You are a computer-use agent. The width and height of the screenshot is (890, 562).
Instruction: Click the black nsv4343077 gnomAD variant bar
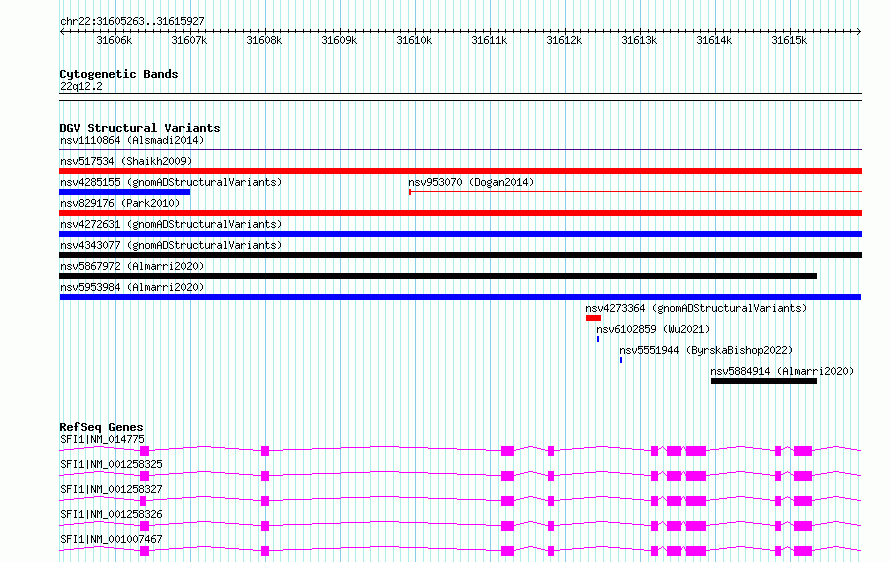(460, 255)
